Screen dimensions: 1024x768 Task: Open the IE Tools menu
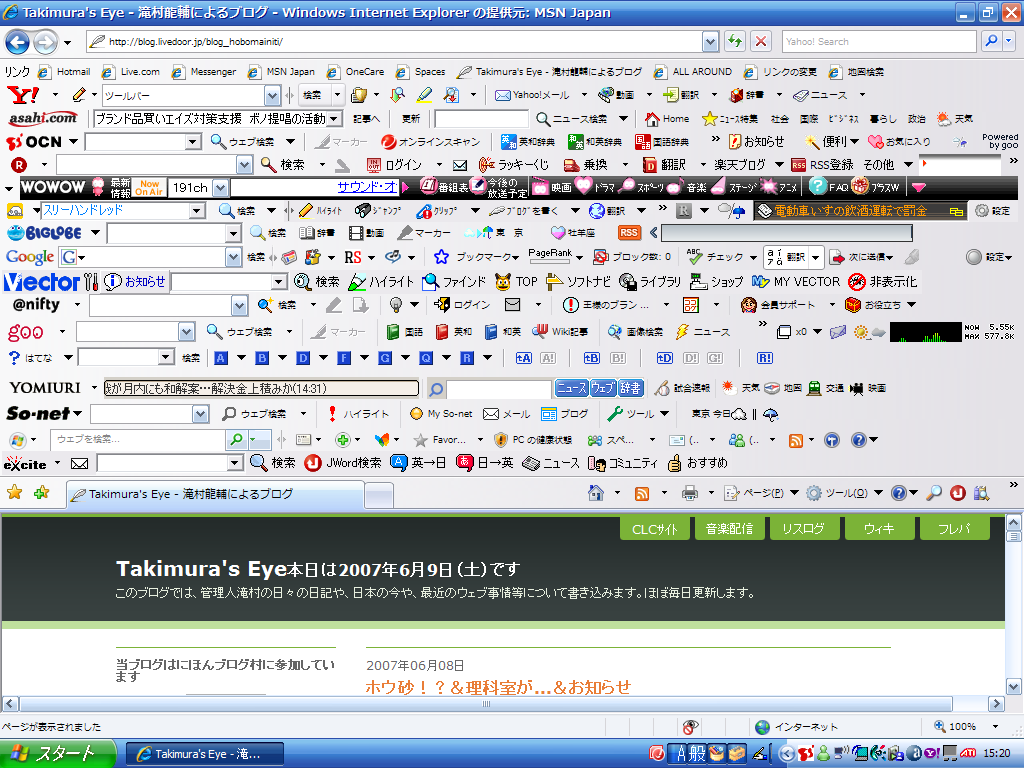844,493
